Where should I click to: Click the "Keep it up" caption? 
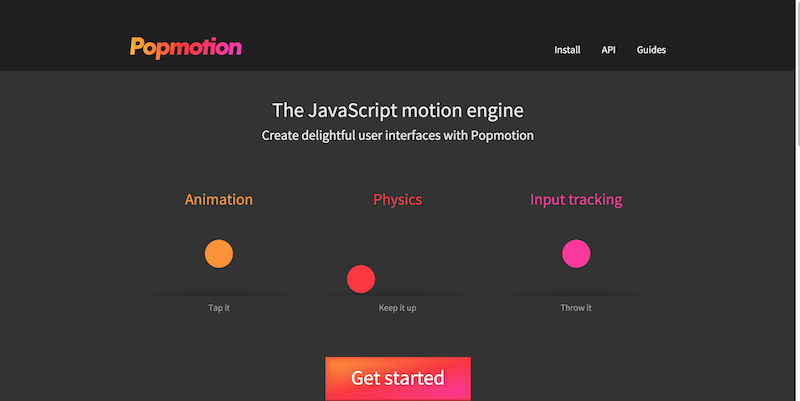[x=398, y=308]
